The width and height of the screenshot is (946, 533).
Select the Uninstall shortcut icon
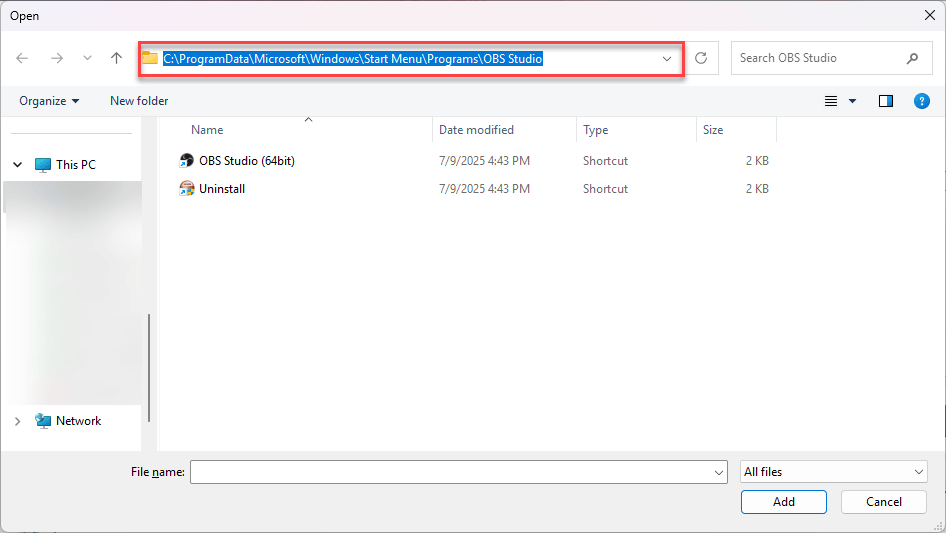coord(186,188)
